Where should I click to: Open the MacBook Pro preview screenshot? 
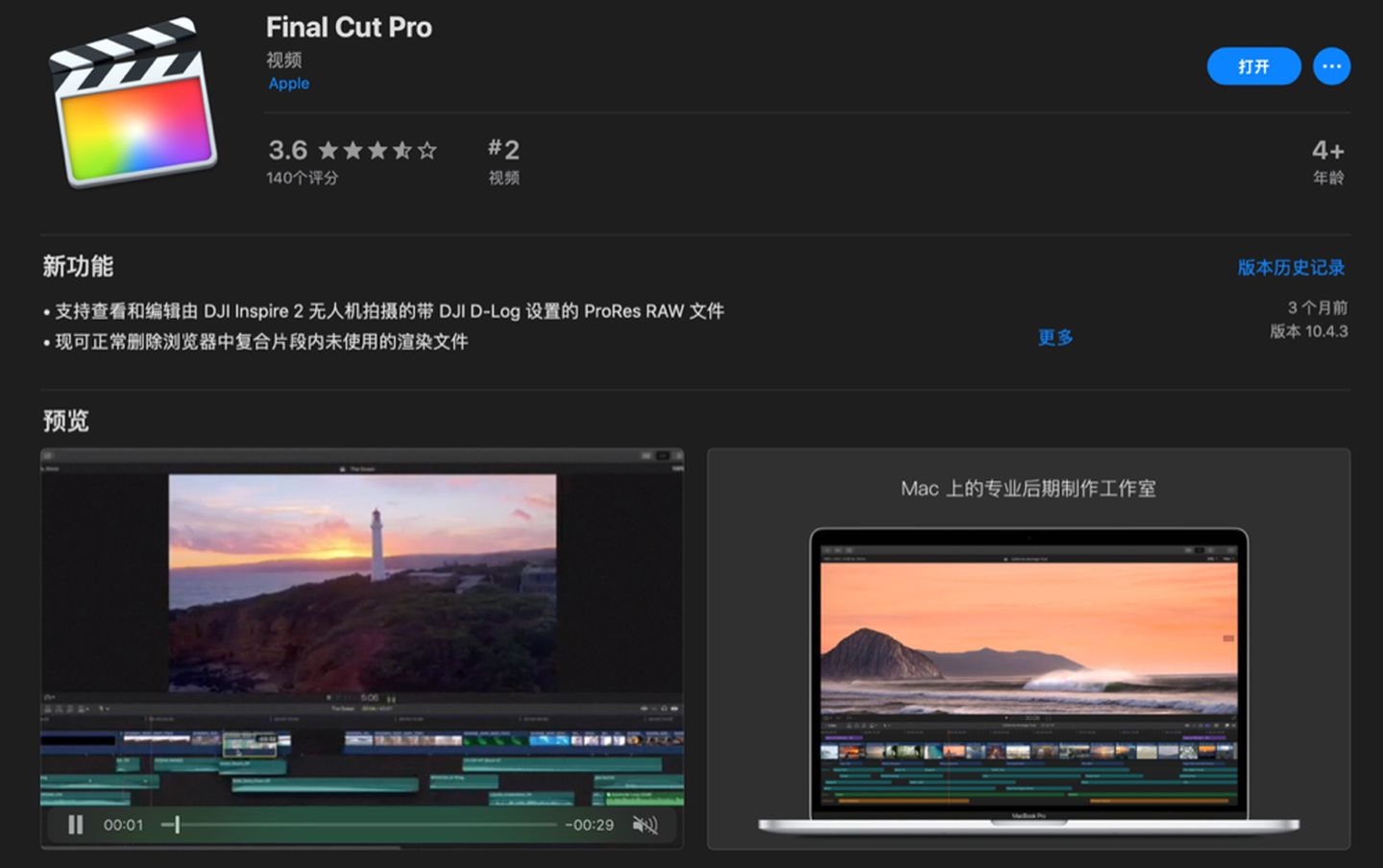point(1029,649)
